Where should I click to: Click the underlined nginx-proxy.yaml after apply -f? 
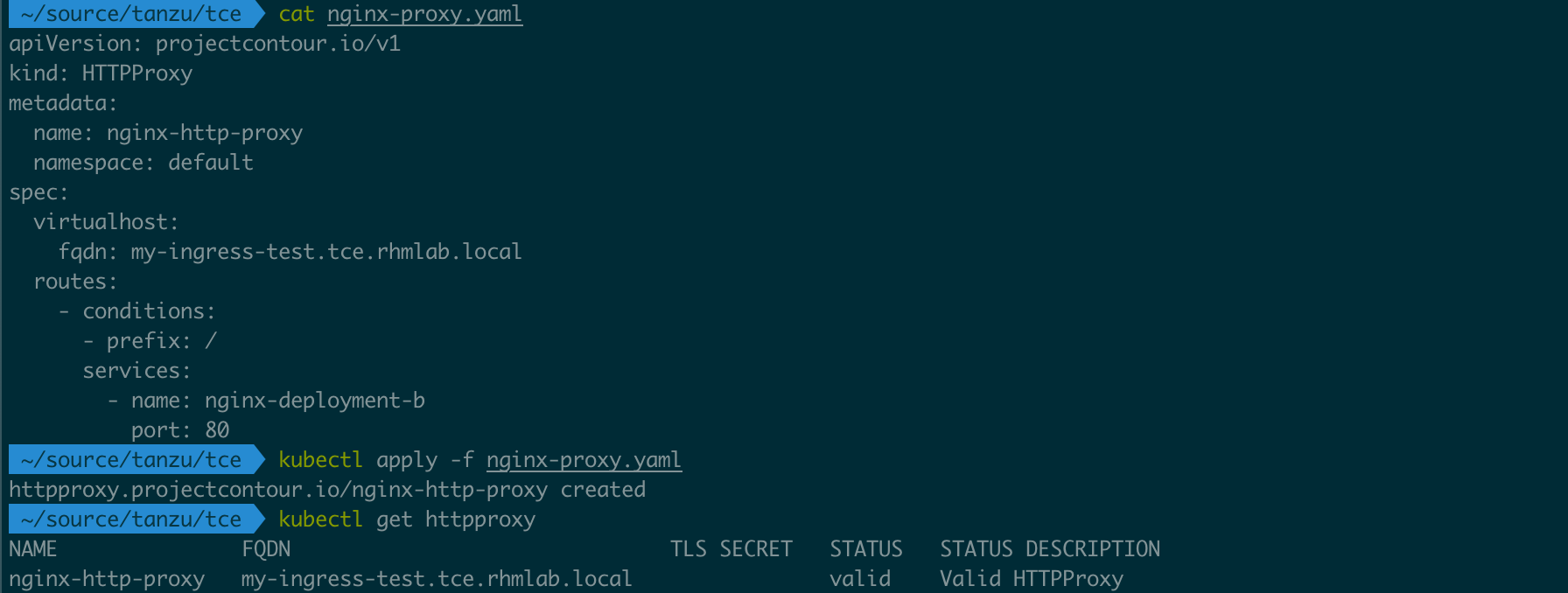click(584, 460)
